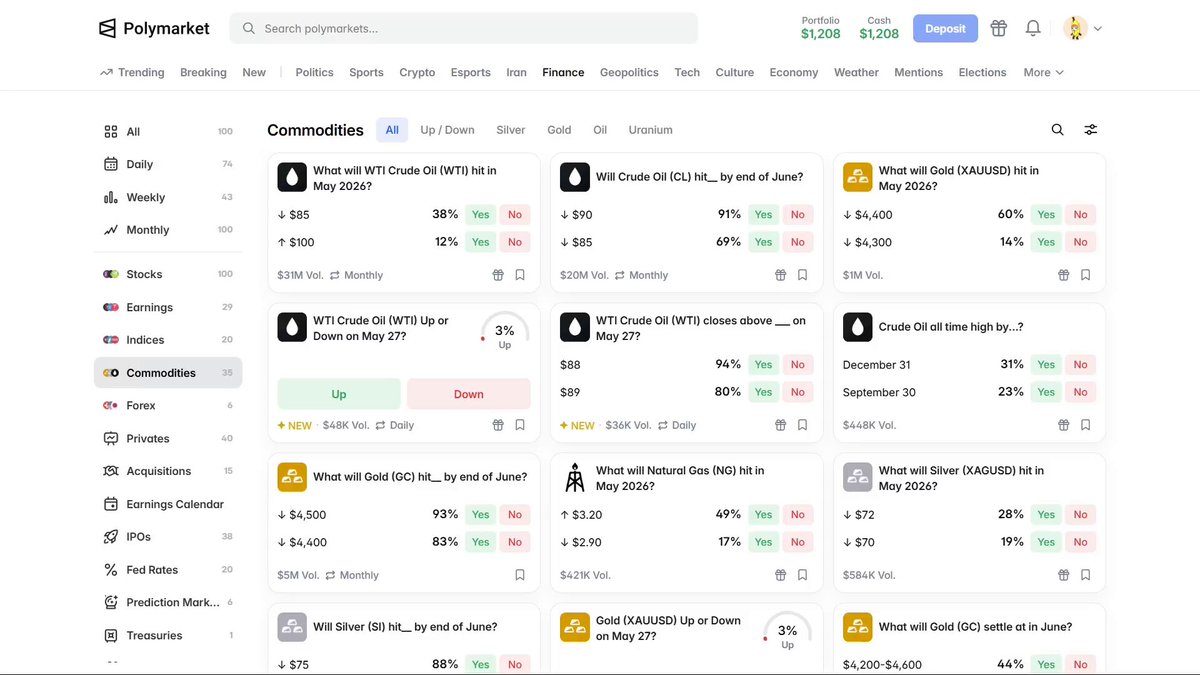1200x675 pixels.
Task: Buy Yes on WTI ↓ $85
Action: point(480,214)
